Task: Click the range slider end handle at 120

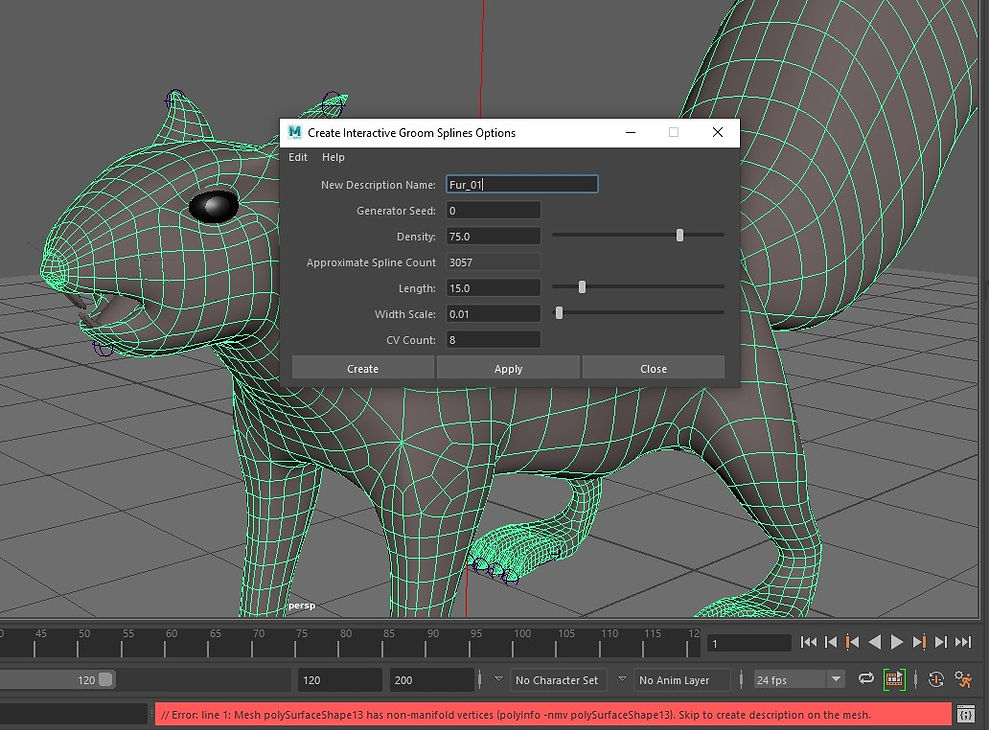Action: 105,680
